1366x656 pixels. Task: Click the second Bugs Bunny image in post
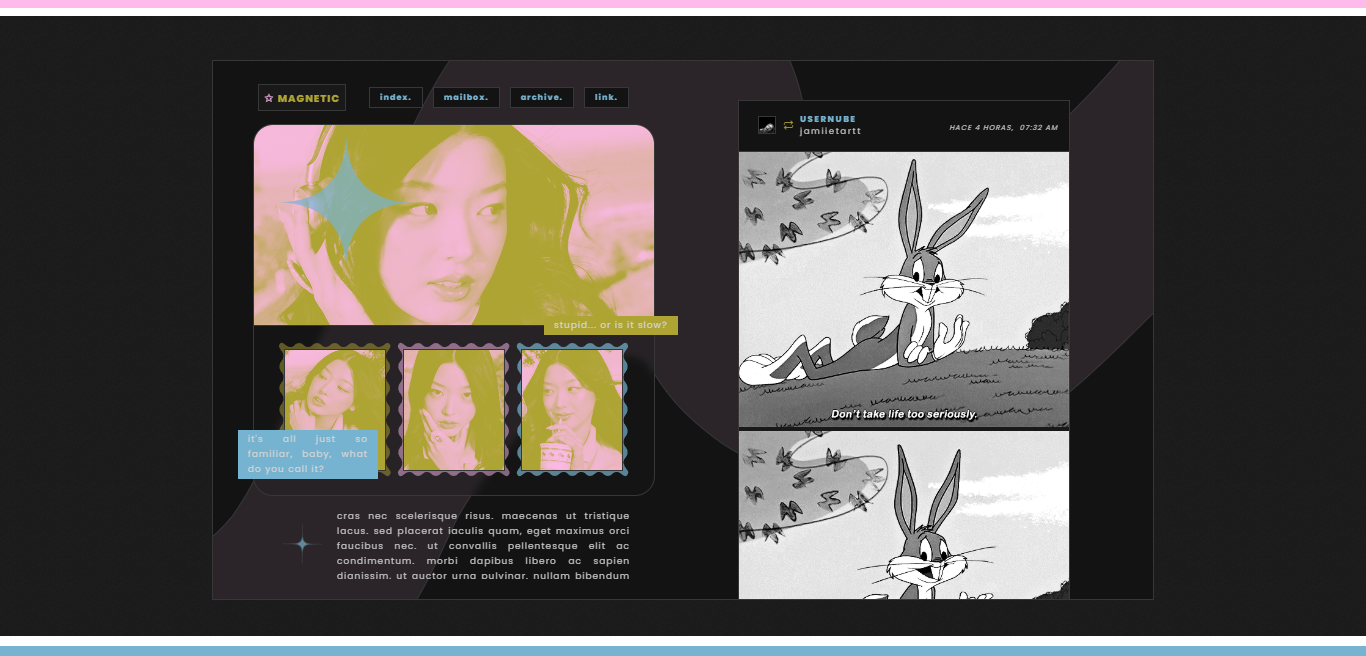coord(904,516)
